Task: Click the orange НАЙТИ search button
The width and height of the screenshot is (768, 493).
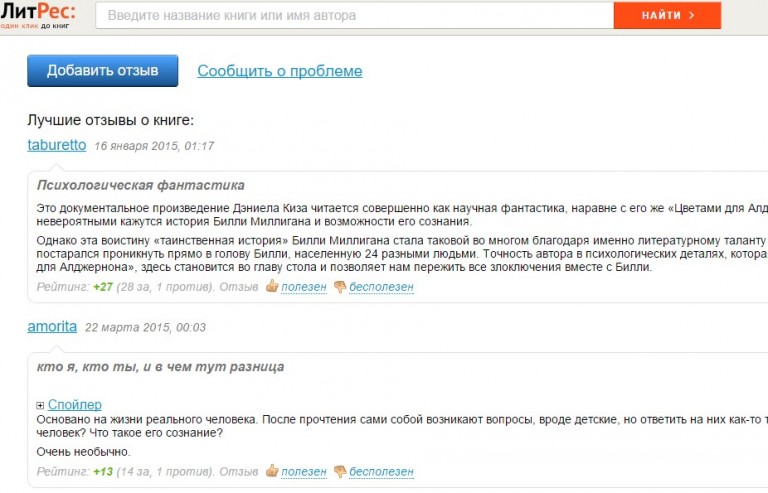Action: tap(667, 15)
